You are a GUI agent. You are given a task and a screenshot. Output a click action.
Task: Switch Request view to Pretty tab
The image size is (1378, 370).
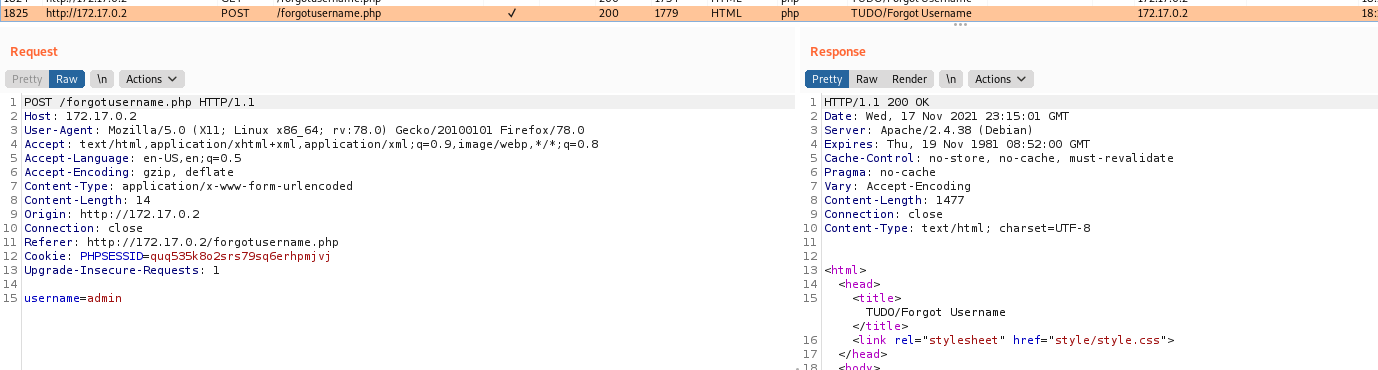(x=27, y=79)
